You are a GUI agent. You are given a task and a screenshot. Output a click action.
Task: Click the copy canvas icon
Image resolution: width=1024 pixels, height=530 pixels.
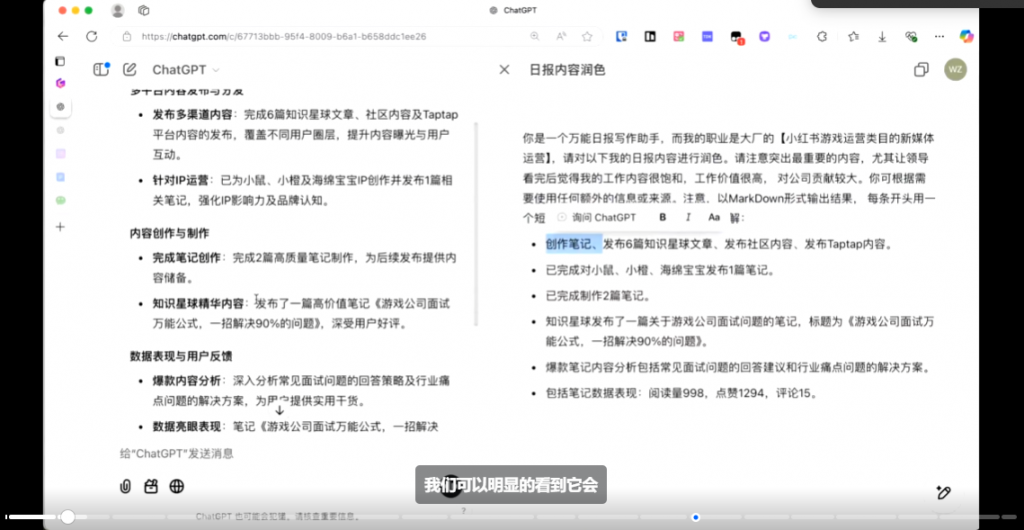[x=921, y=70]
